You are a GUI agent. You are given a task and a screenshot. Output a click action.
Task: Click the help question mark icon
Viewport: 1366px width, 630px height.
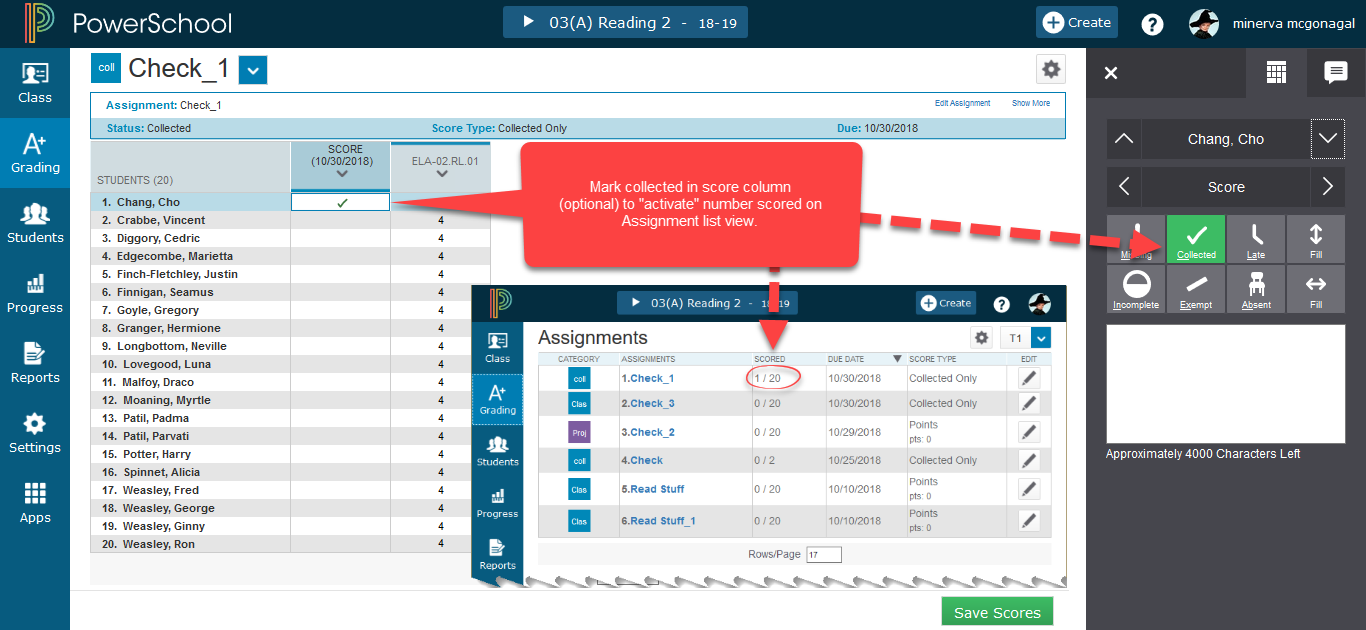1152,23
